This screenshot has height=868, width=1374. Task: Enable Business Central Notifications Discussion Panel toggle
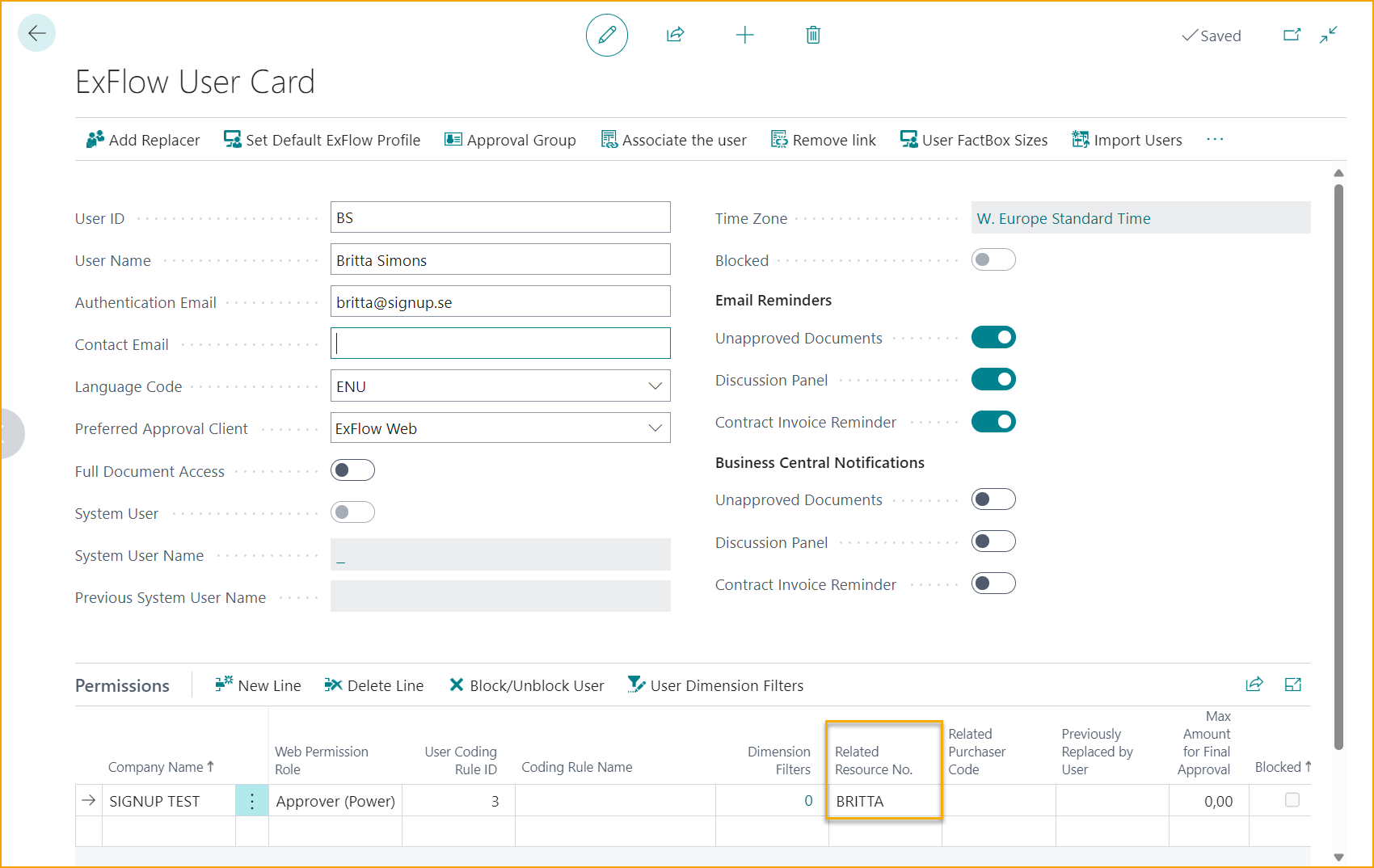click(993, 541)
